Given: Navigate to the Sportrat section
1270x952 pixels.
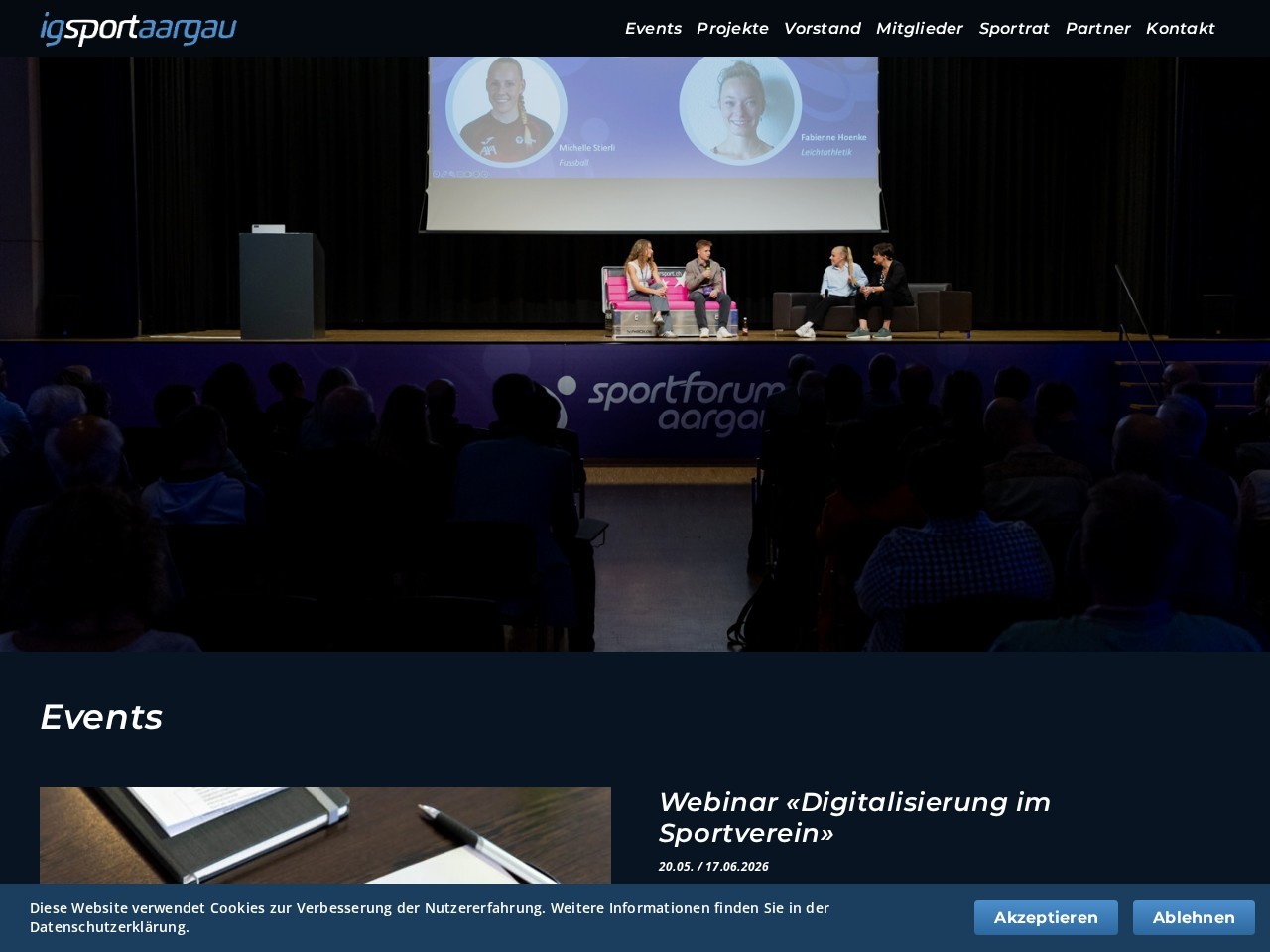Looking at the screenshot, I should click(x=1013, y=29).
